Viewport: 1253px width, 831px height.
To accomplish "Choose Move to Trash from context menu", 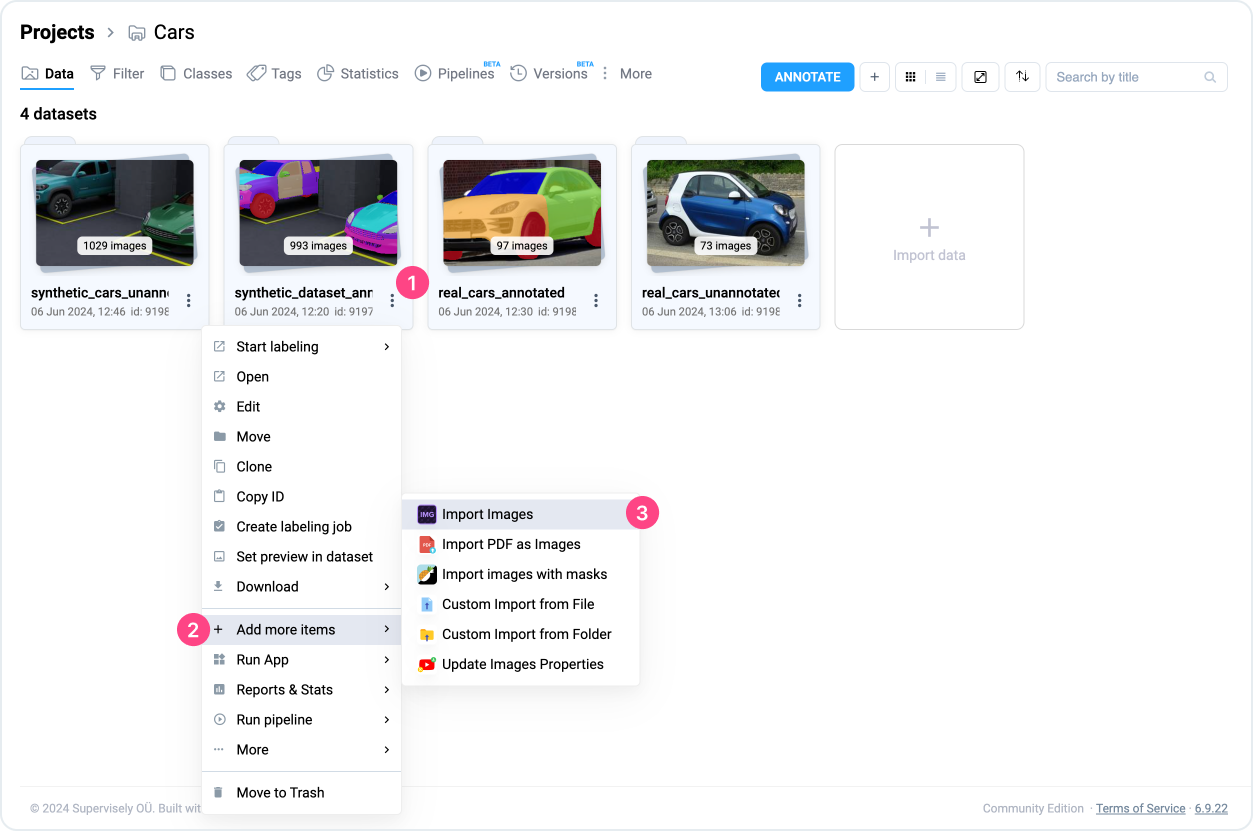I will [x=280, y=793].
